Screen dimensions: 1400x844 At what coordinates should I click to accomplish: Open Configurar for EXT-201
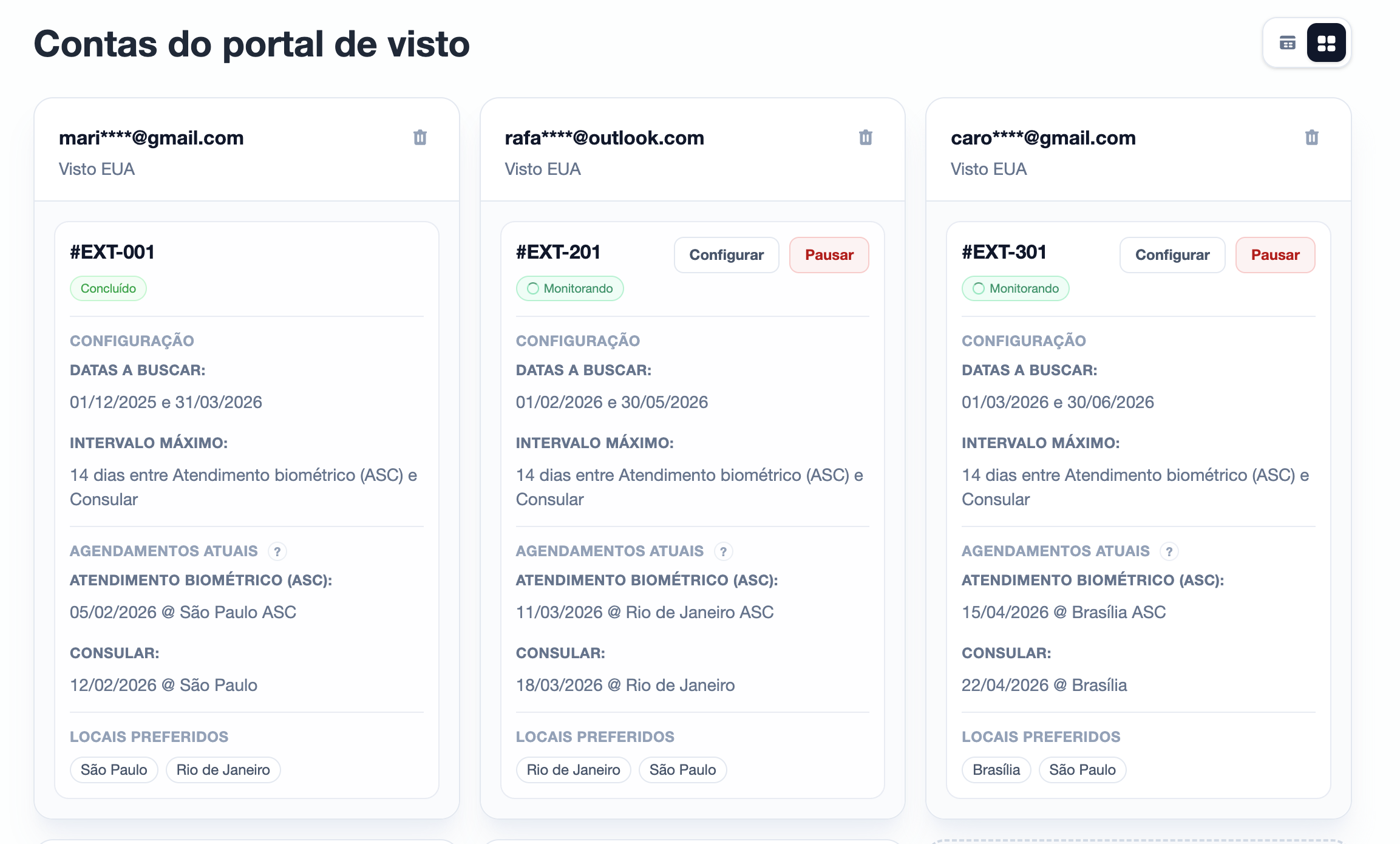tap(727, 254)
